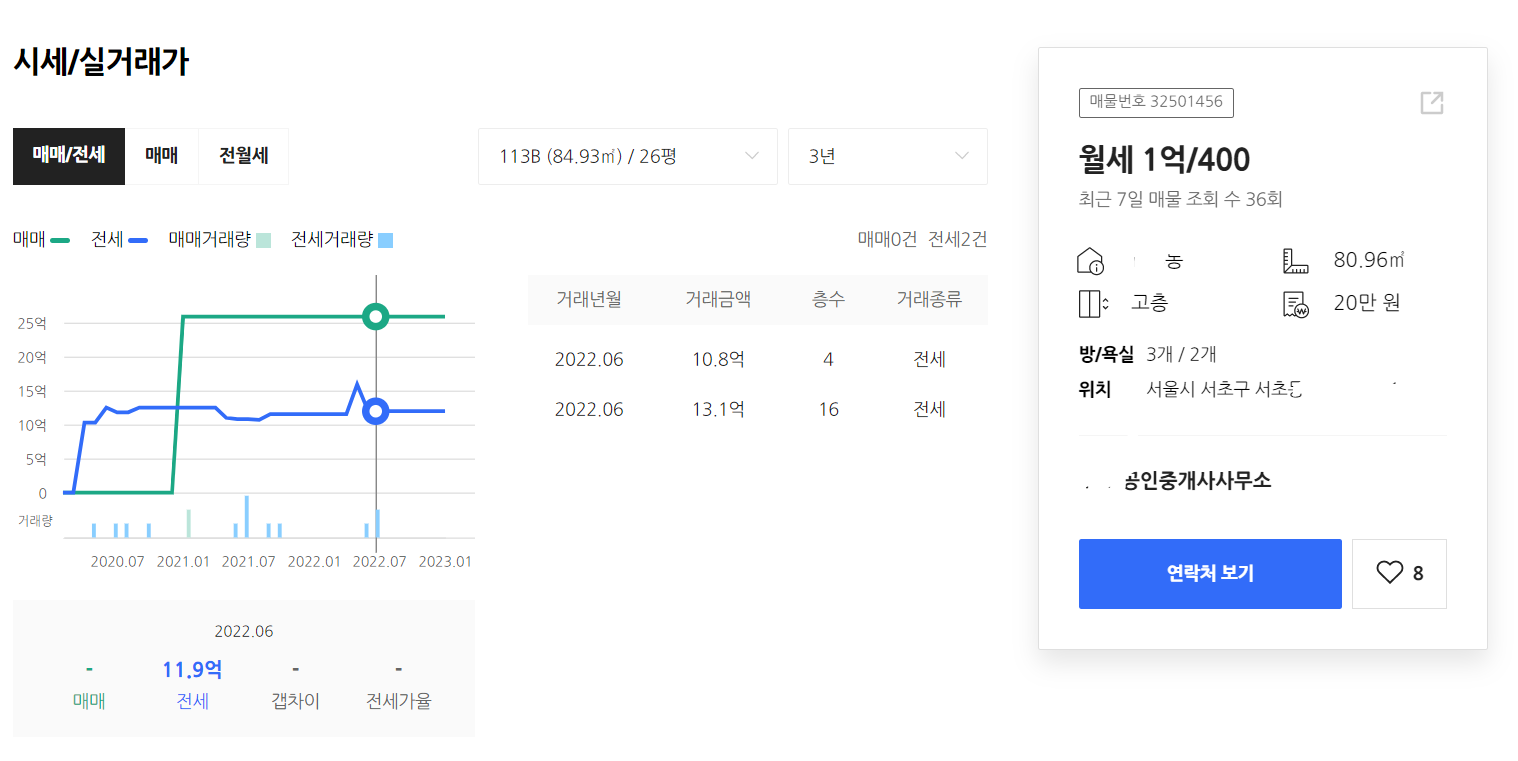This screenshot has width=1518, height=761.
Task: Click the 공인중개사사무소 agency name
Action: [1198, 481]
